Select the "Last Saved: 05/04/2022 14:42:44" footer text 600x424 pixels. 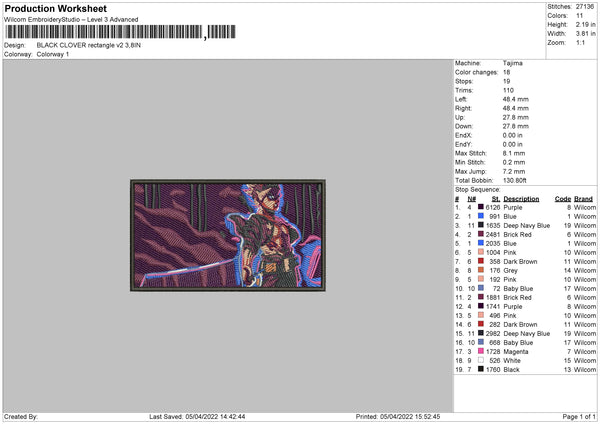coord(197,416)
